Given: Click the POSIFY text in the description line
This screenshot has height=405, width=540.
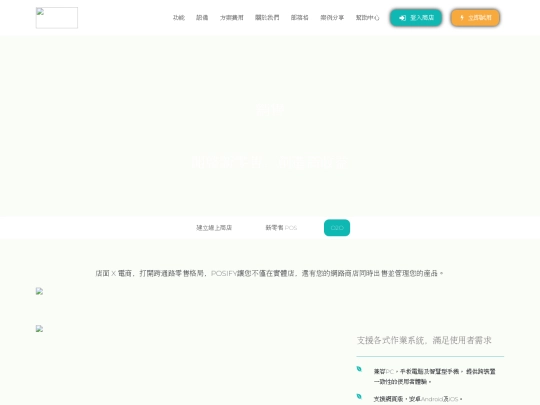Looking at the screenshot, I should pos(224,273).
